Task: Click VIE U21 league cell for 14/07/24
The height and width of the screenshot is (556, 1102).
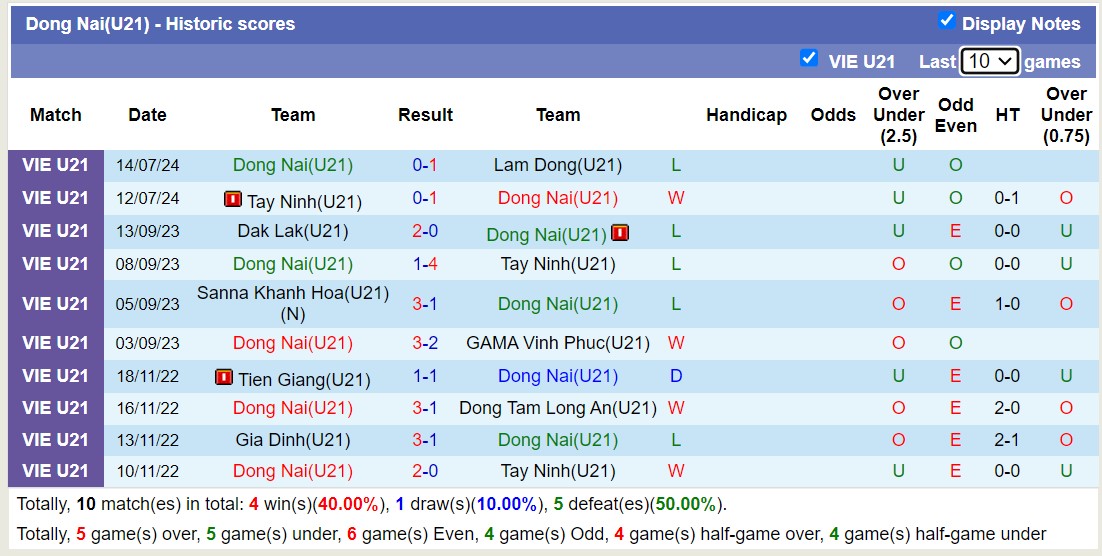Action: pyautogui.click(x=56, y=165)
